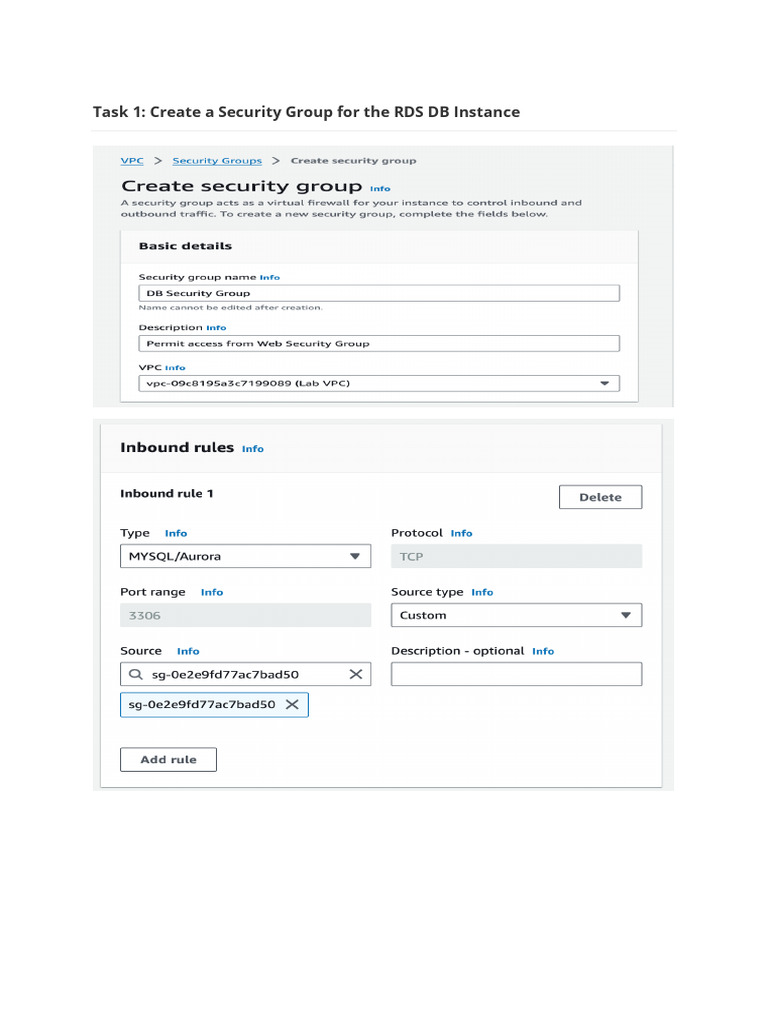Open Info next to Create security group
Screen dimensions: 768x1024
point(380,188)
